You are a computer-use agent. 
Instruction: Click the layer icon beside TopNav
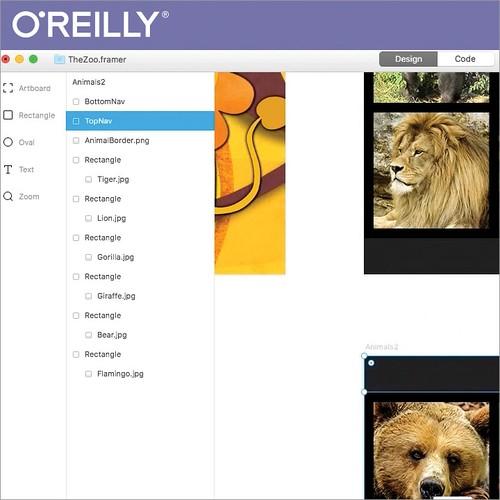(76, 121)
